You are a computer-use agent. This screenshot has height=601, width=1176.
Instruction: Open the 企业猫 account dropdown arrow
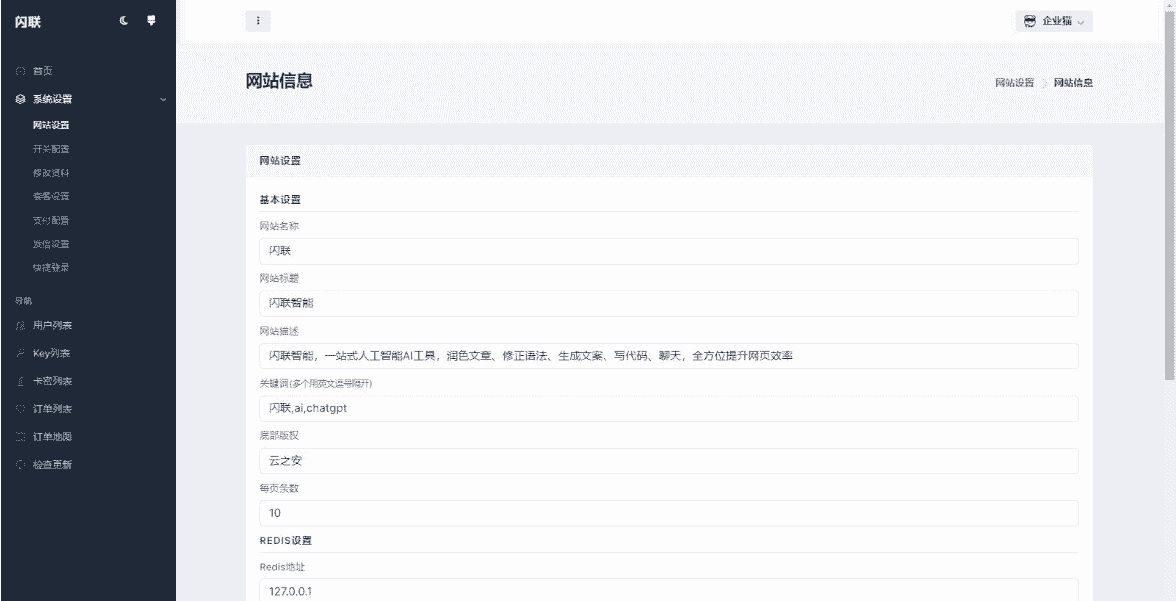[1081, 23]
